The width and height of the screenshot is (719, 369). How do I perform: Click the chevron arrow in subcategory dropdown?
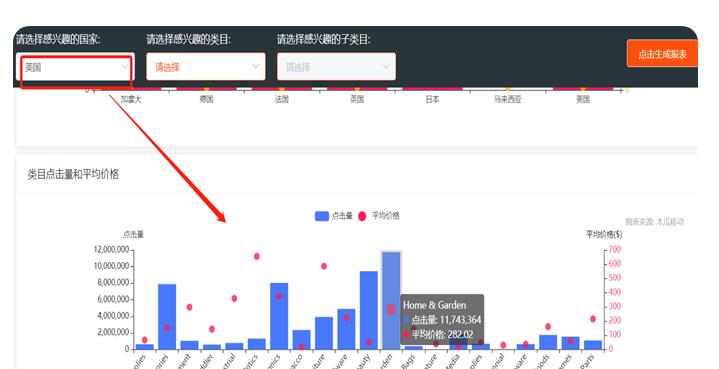coord(386,66)
